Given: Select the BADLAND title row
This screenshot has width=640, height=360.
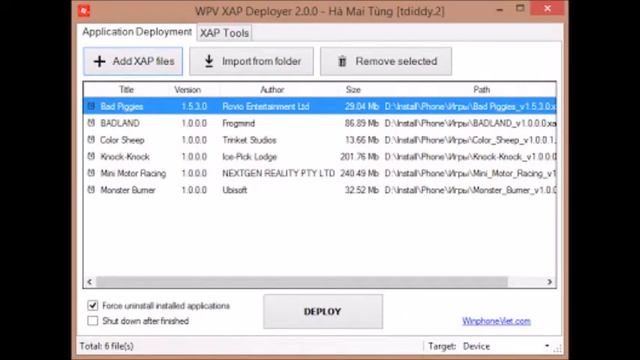Looking at the screenshot, I should click(120, 123).
